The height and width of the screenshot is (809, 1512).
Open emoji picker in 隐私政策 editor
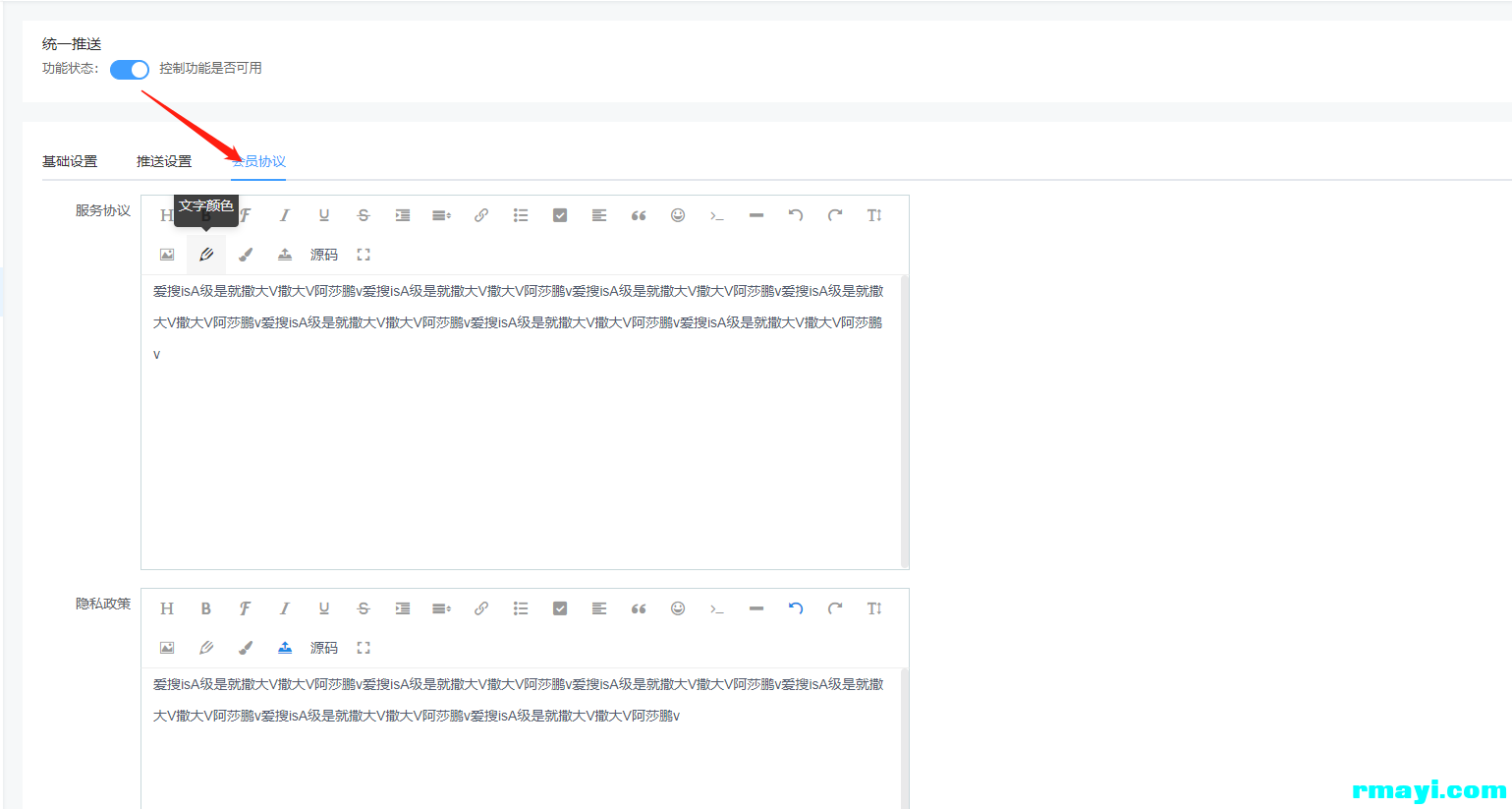[x=678, y=608]
